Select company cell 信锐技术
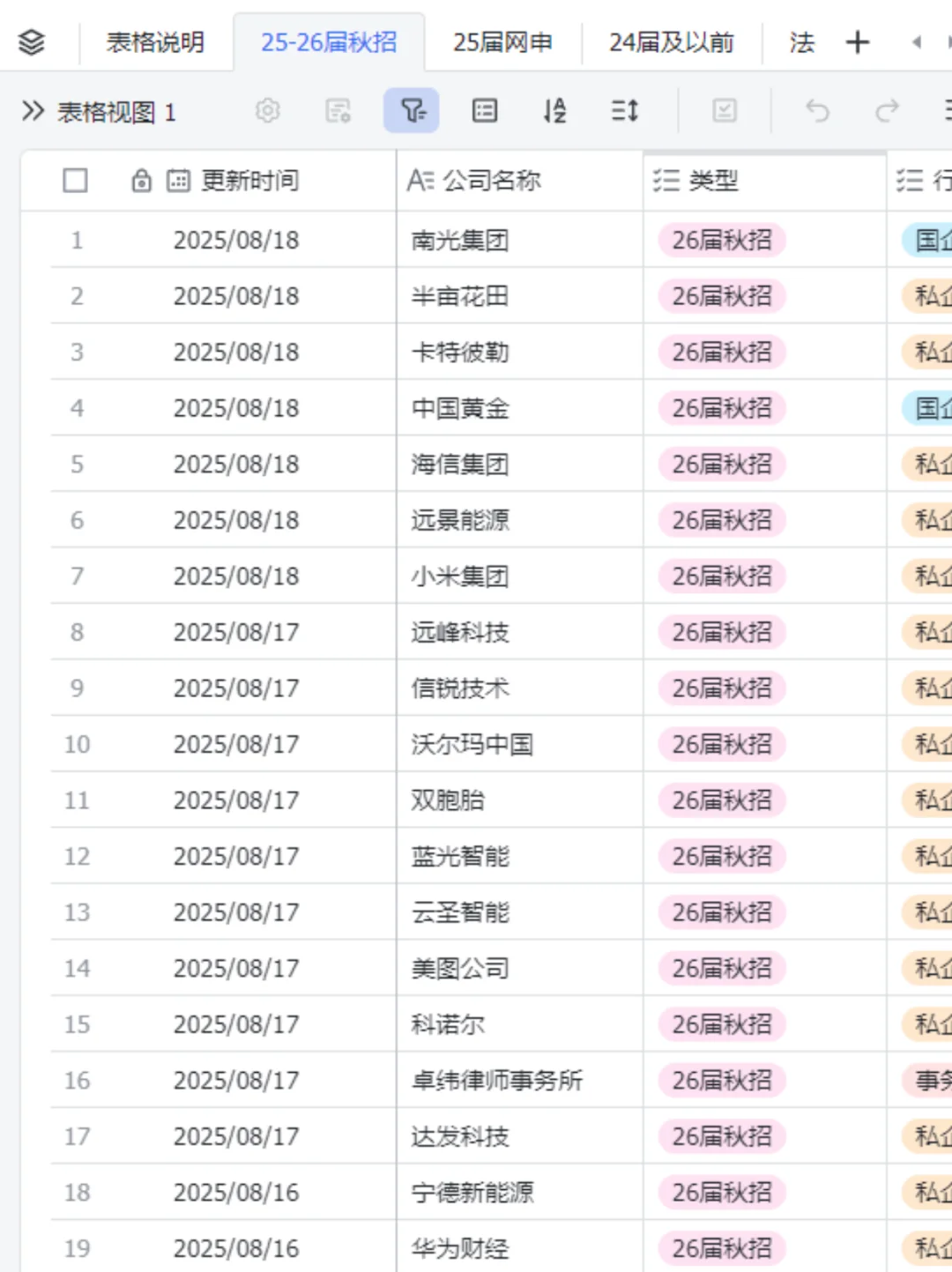The image size is (952, 1272). point(520,688)
